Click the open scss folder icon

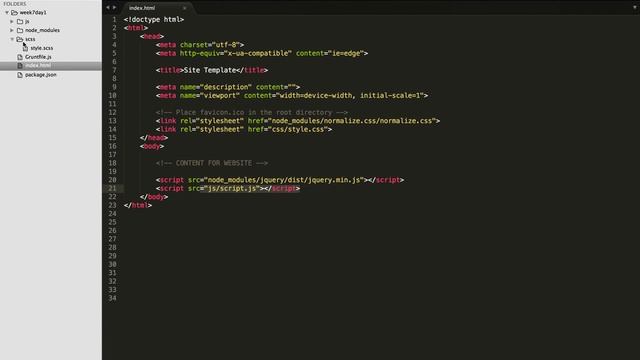click(20, 39)
